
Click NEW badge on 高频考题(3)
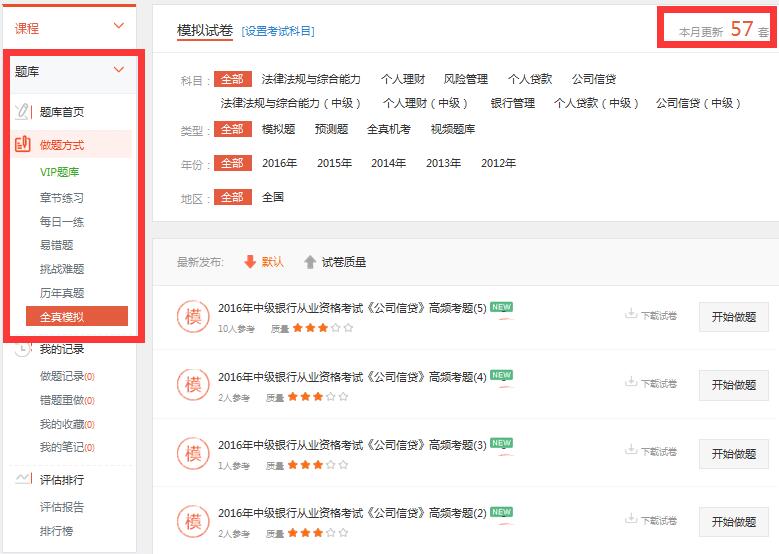pyautogui.click(x=501, y=443)
